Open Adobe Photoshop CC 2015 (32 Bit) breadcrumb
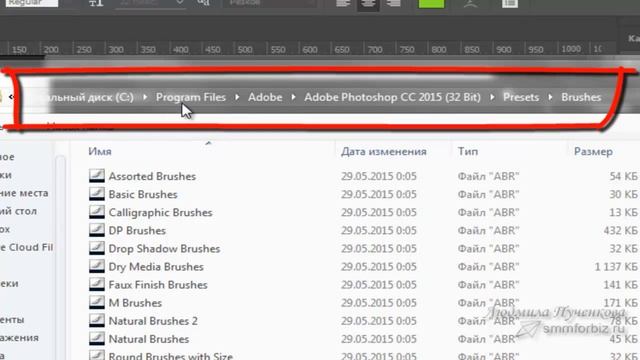Image resolution: width=640 pixels, height=360 pixels. tap(392, 97)
